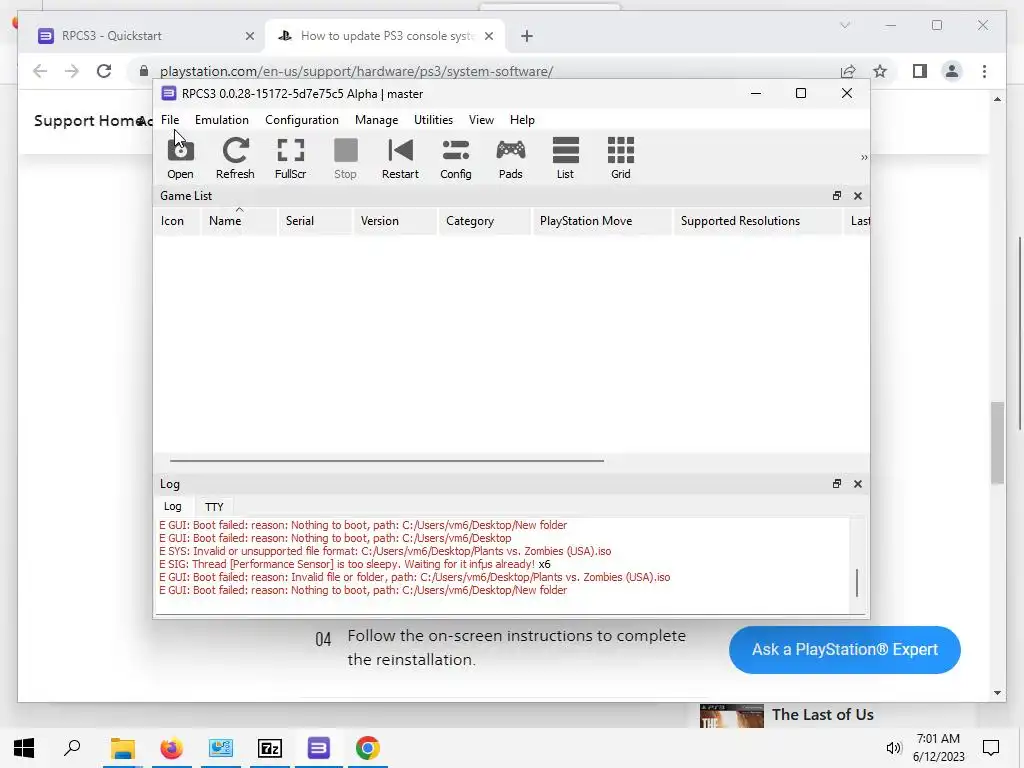
Task: Sort game list by Name column
Action: coord(238,221)
